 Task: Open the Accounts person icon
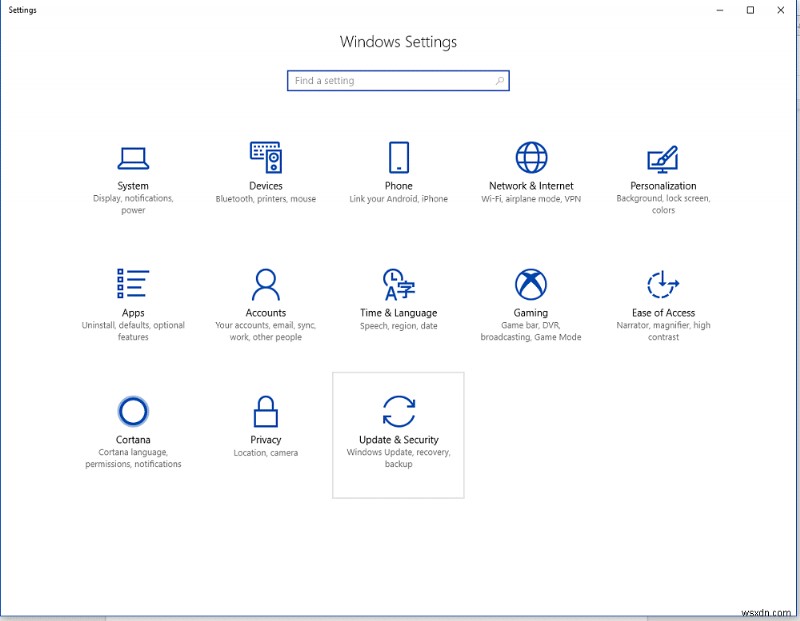266,284
